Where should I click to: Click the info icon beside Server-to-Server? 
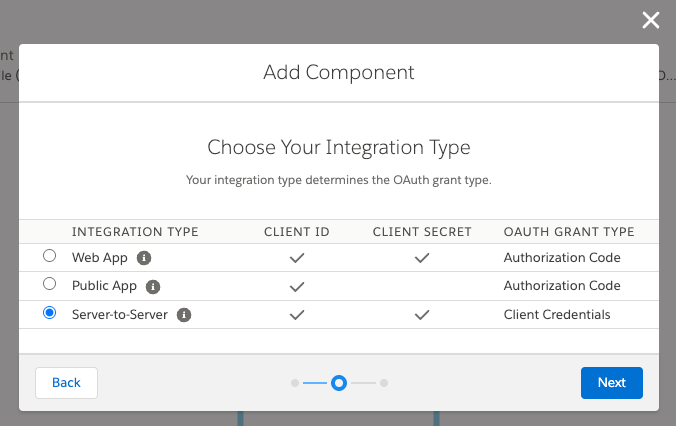(x=184, y=315)
